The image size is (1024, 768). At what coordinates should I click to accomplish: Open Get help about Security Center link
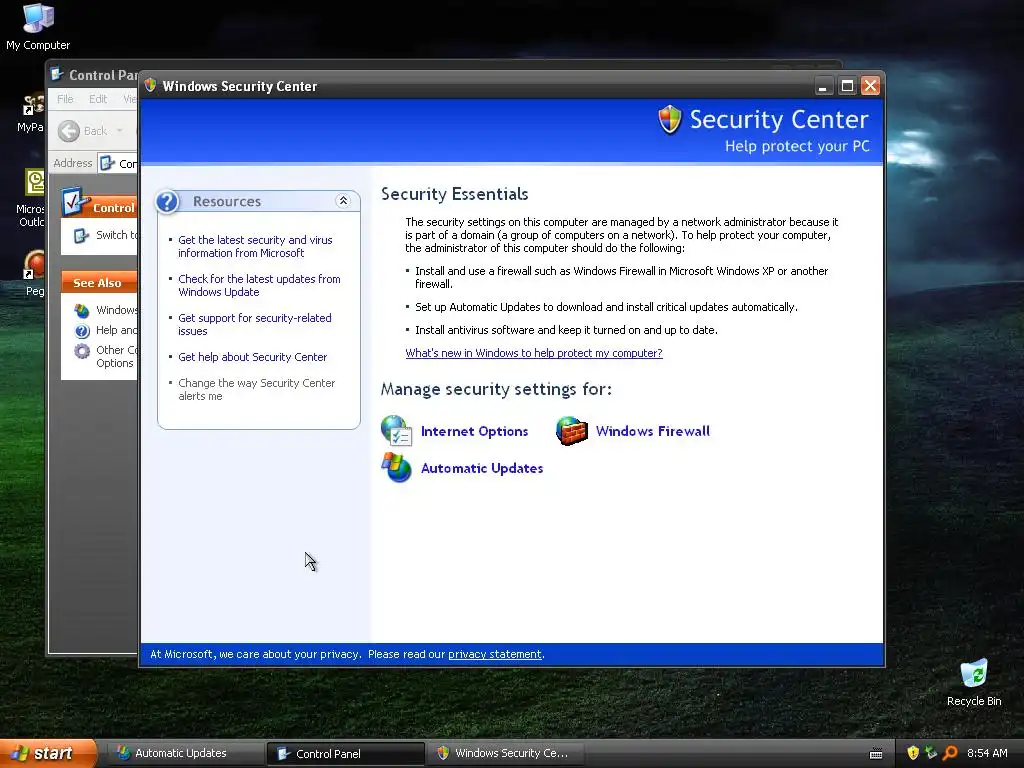253,357
